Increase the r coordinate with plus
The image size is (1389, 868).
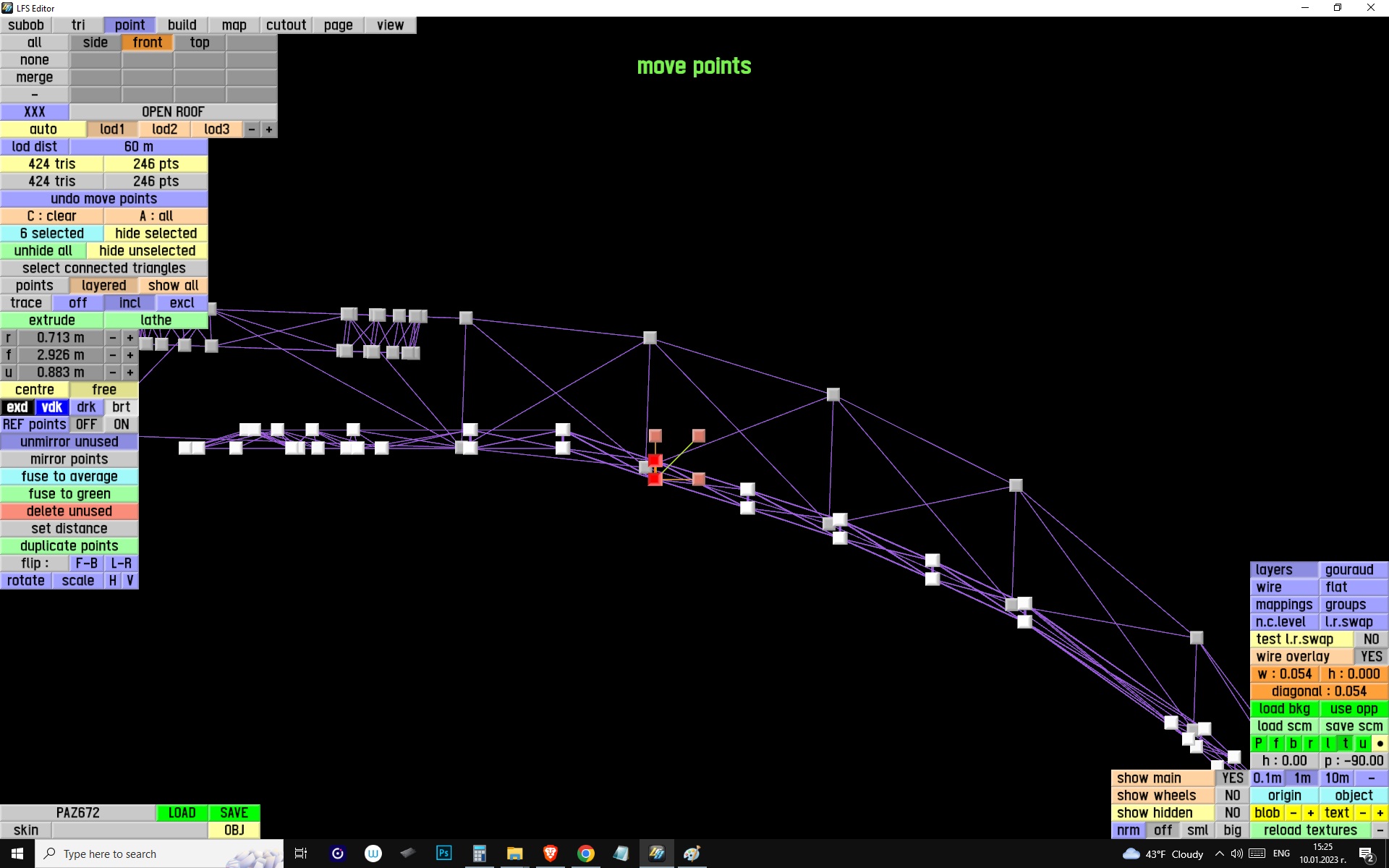tap(130, 338)
